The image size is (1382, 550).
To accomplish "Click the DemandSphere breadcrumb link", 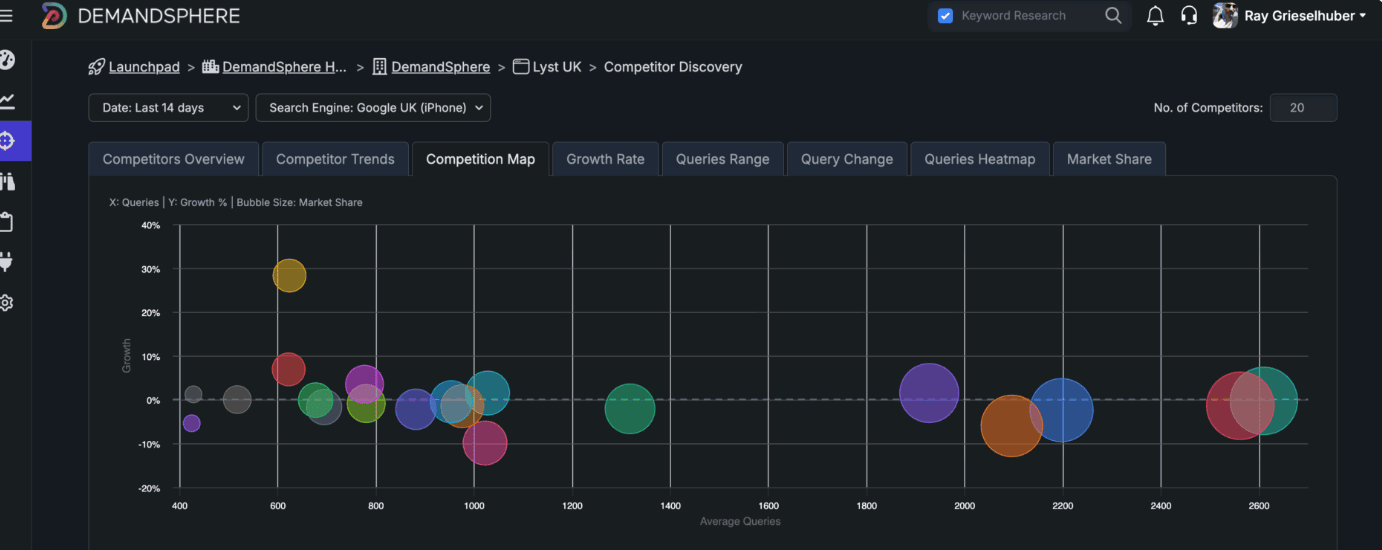I will coord(440,67).
